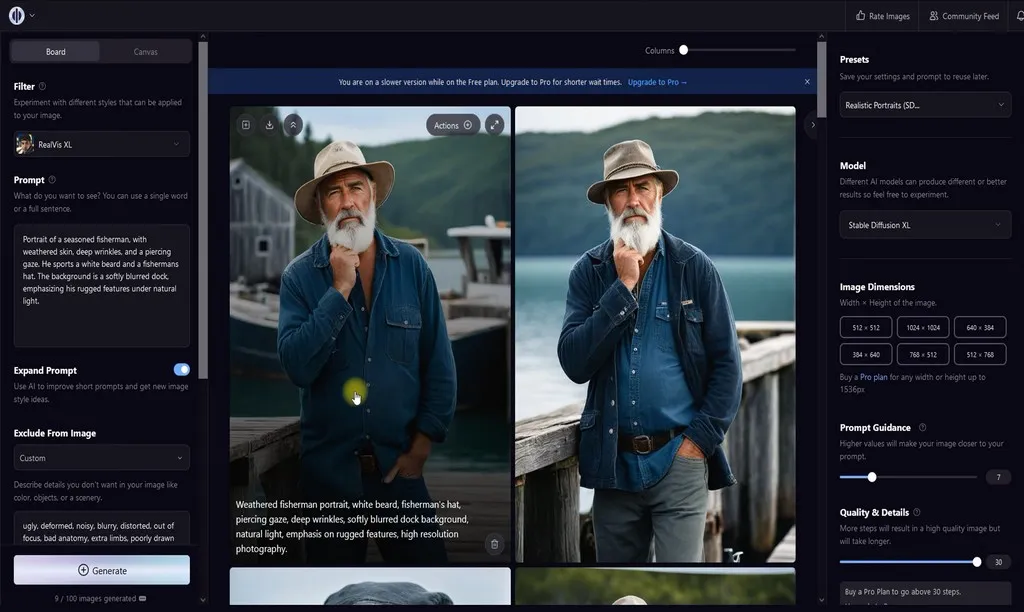Download the first fisherman image
The image size is (1024, 612).
click(269, 125)
